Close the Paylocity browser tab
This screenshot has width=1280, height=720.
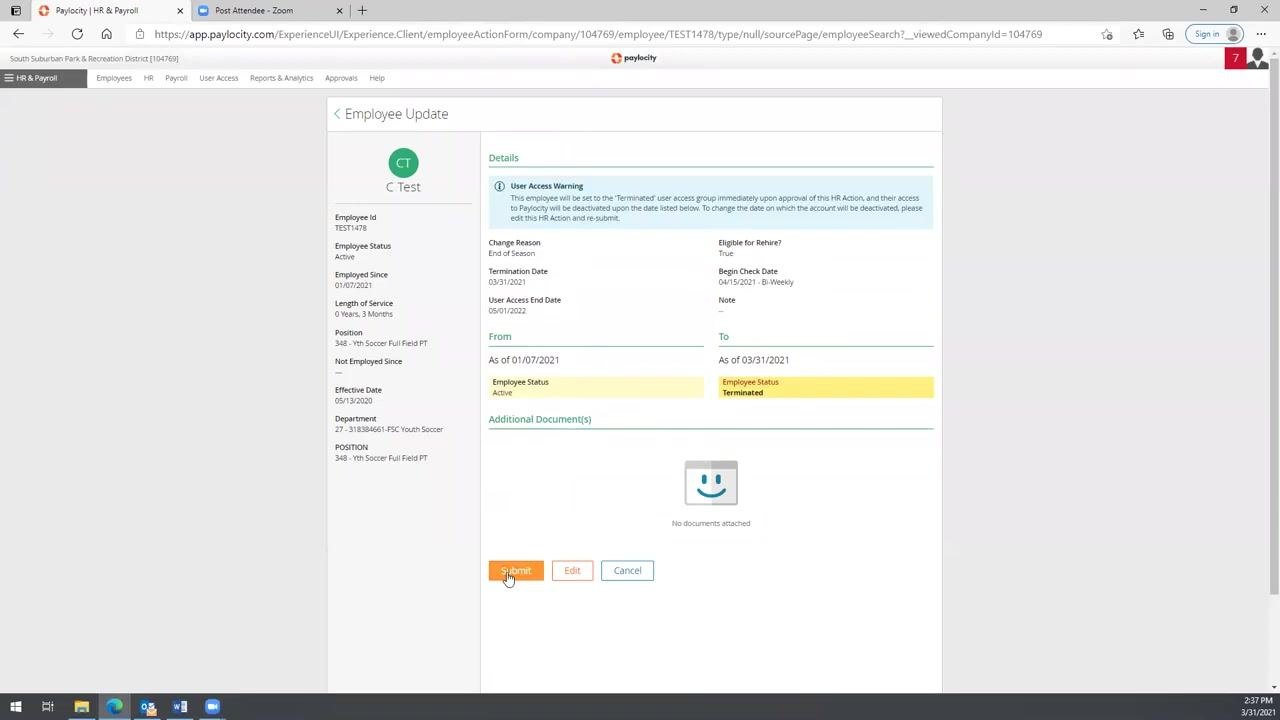pyautogui.click(x=180, y=11)
